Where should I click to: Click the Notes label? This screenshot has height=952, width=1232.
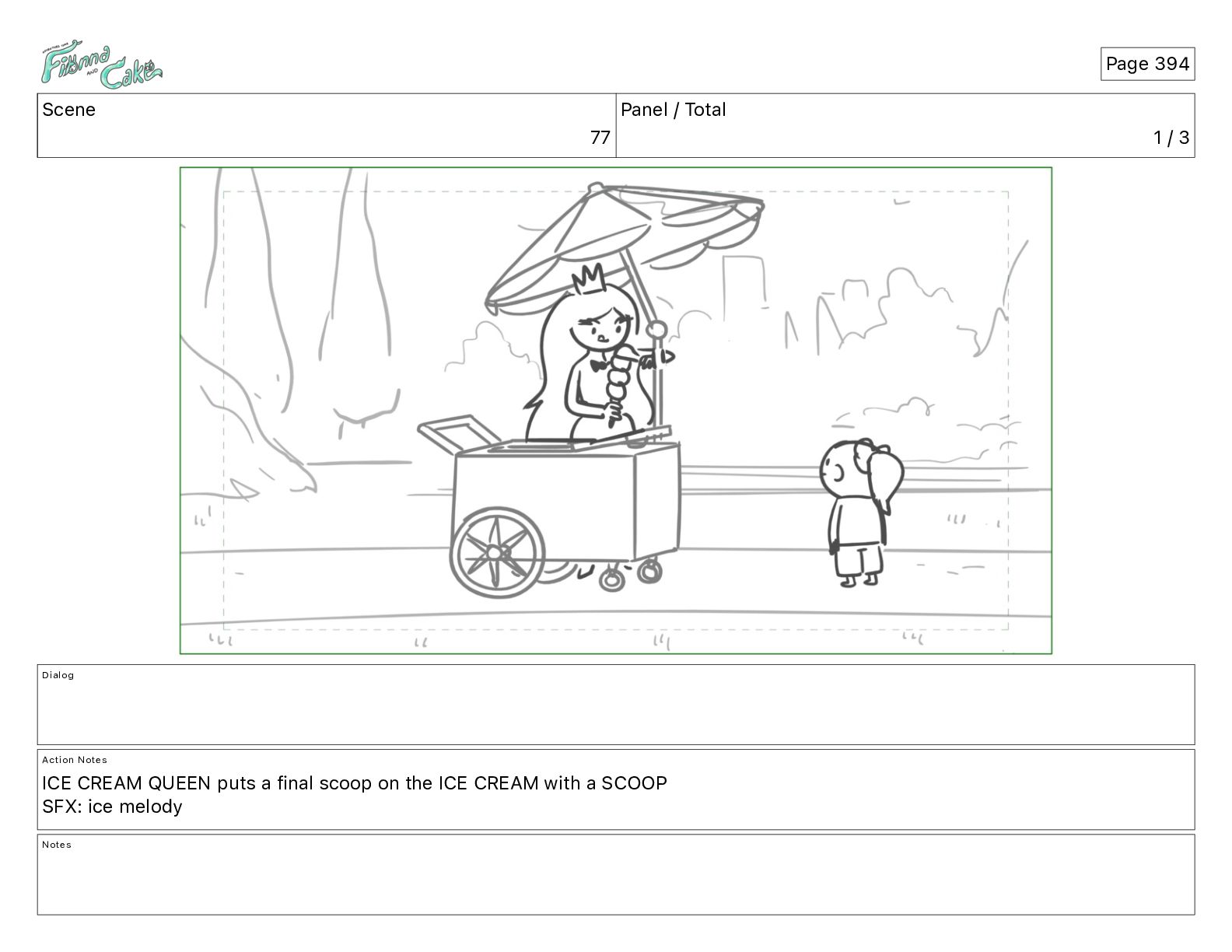(57, 845)
